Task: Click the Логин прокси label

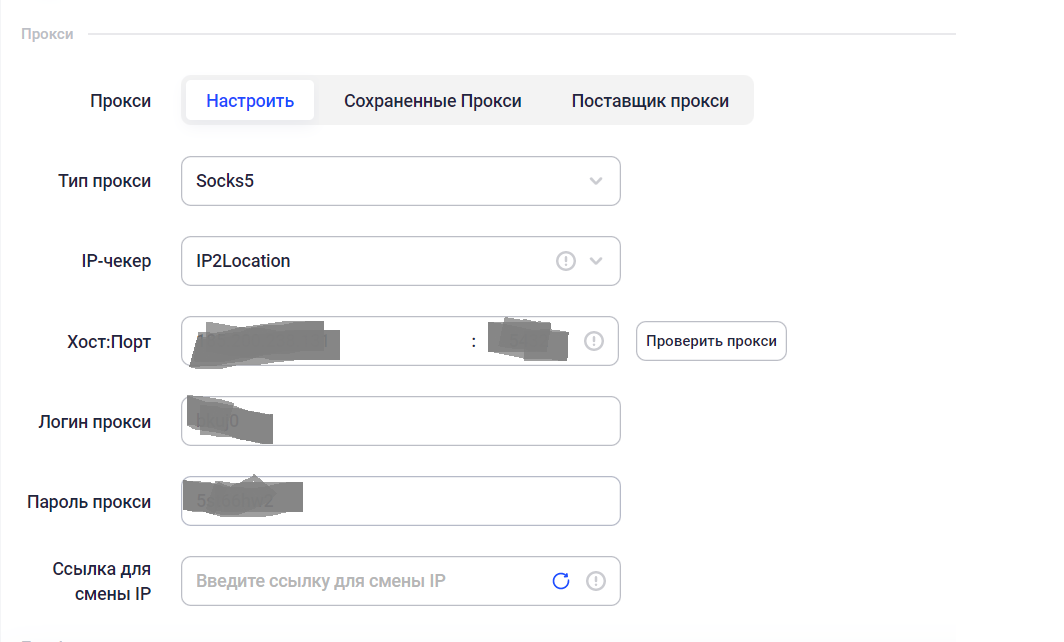Action: (x=94, y=421)
